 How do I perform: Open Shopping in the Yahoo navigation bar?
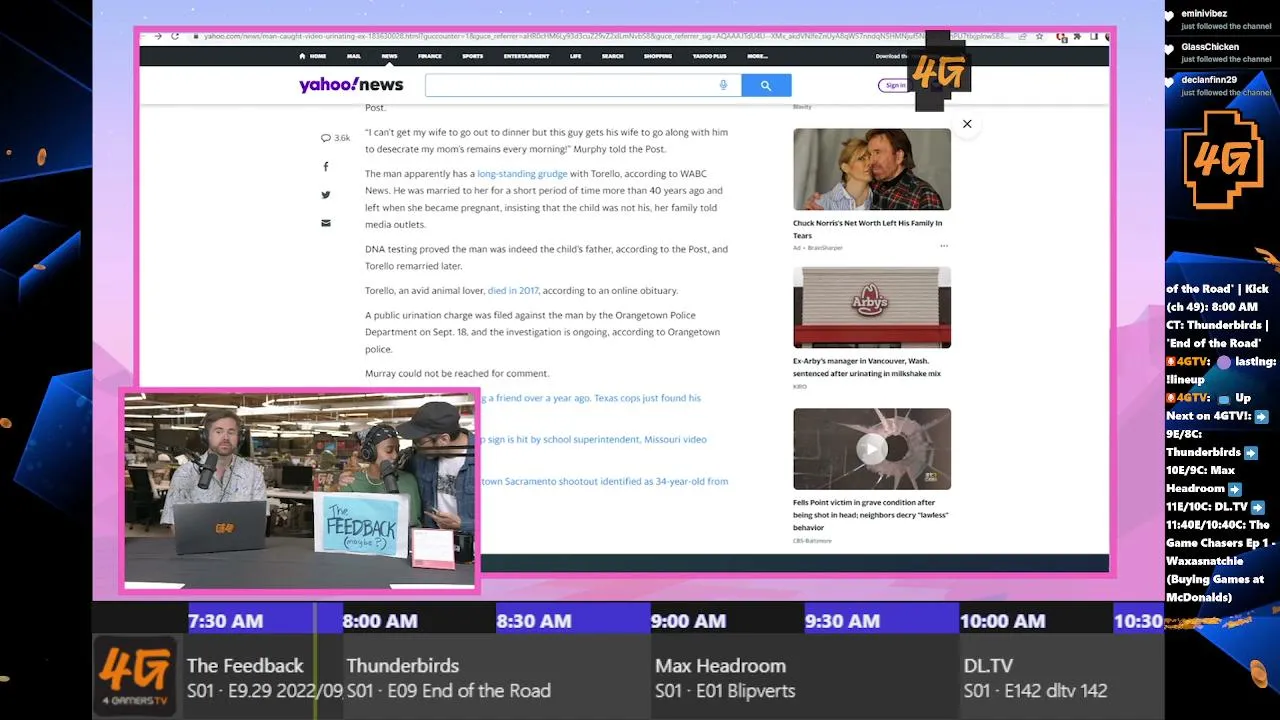click(658, 56)
